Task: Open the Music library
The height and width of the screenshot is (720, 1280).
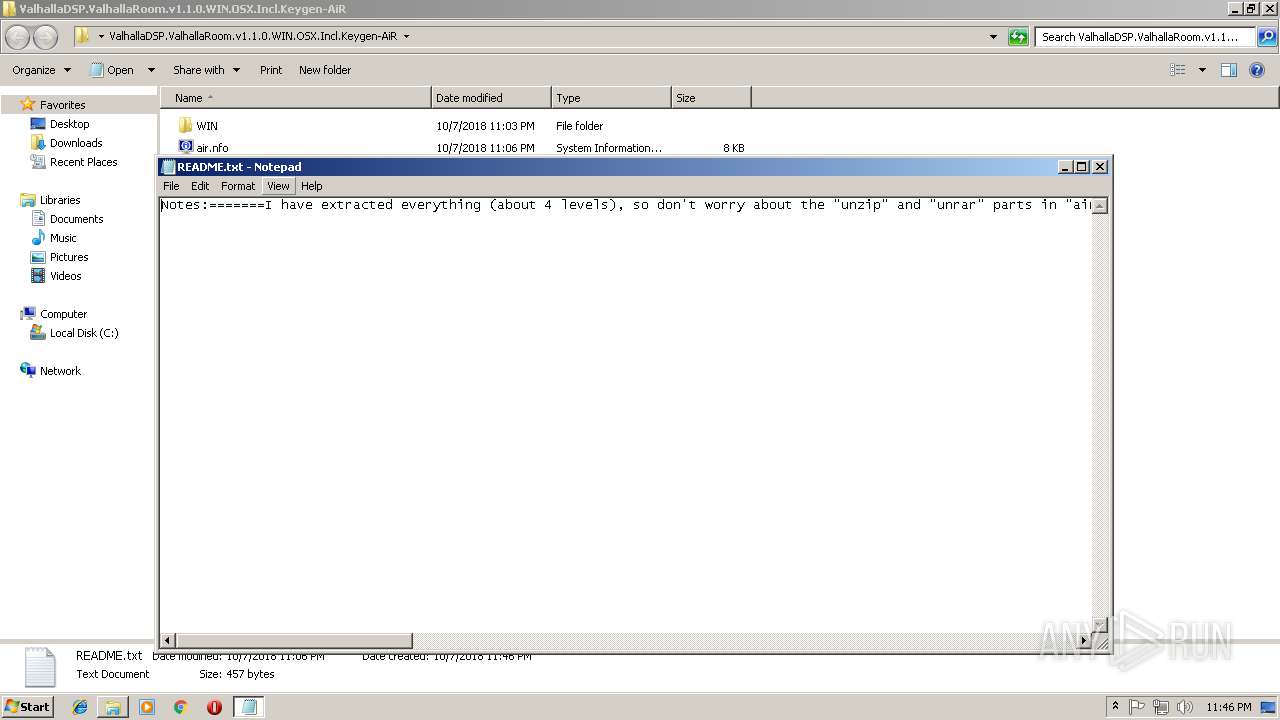Action: (x=63, y=238)
